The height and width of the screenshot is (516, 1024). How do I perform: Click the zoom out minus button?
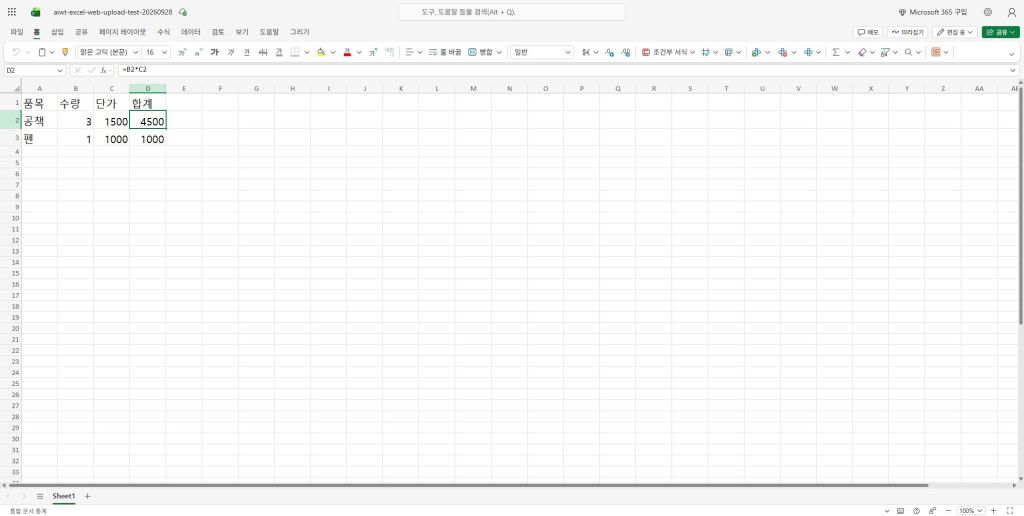(948, 511)
